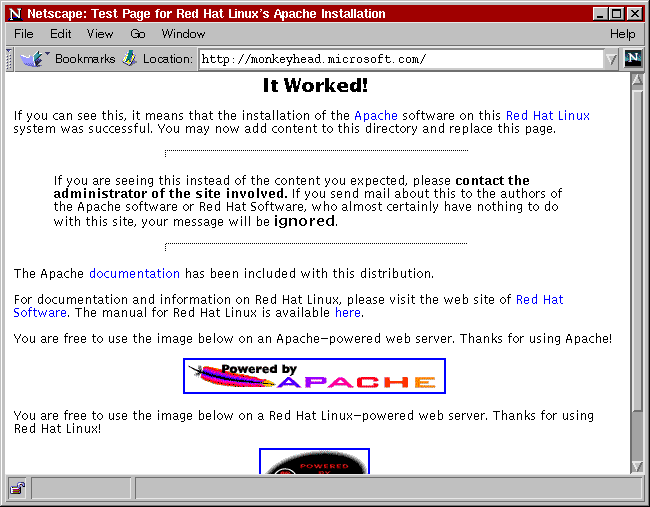This screenshot has width=650, height=507.
Task: Click the scrollbar up arrow
Action: pyautogui.click(x=637, y=80)
